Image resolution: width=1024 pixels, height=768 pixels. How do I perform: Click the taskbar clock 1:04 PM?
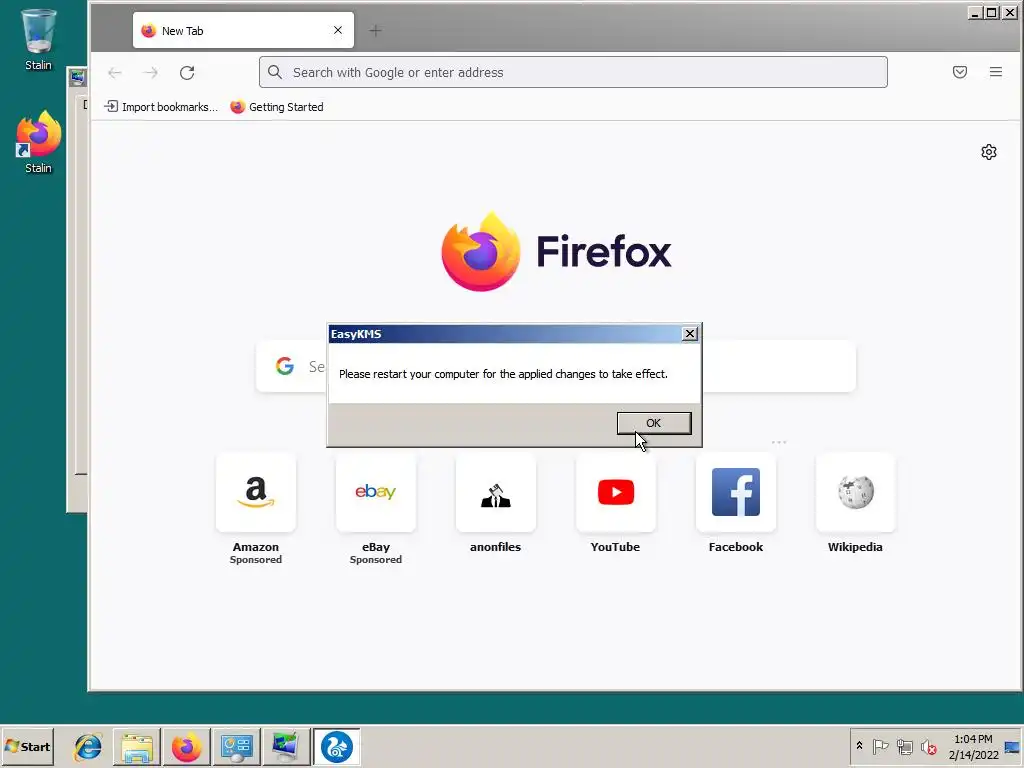(x=973, y=746)
